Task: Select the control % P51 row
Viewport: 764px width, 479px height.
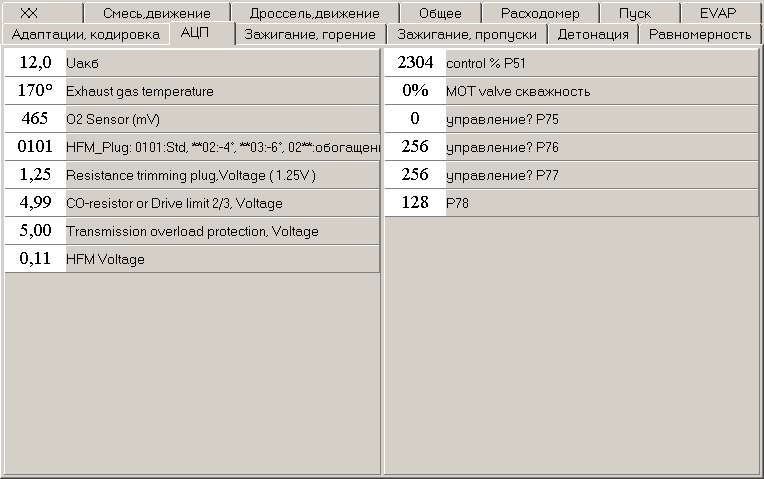Action: click(x=572, y=62)
